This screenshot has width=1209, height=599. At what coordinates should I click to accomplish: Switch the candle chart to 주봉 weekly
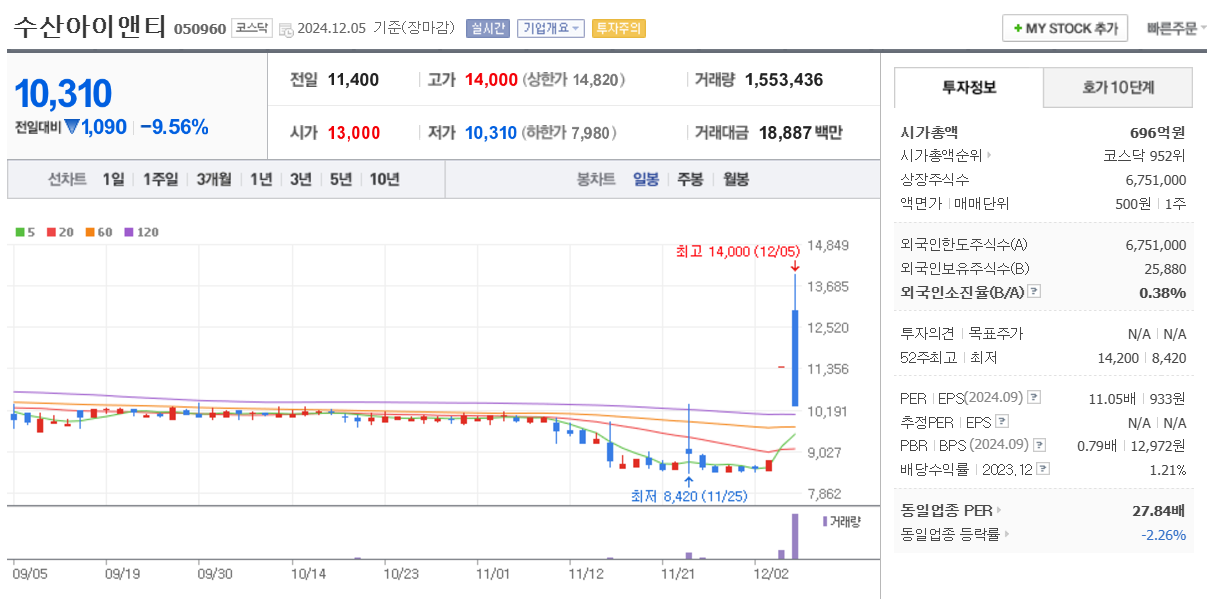tap(688, 178)
